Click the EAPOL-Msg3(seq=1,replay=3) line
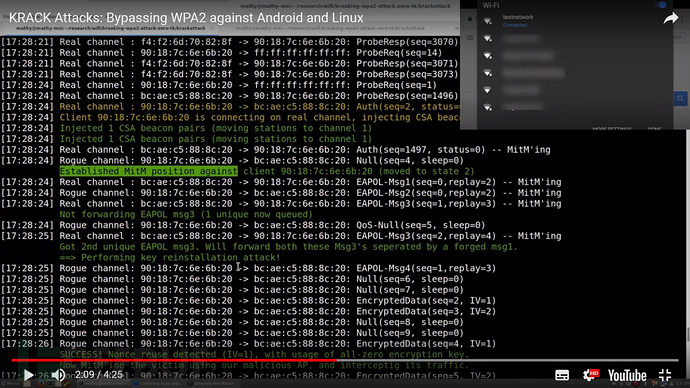This screenshot has height=388, width=690. (281, 204)
